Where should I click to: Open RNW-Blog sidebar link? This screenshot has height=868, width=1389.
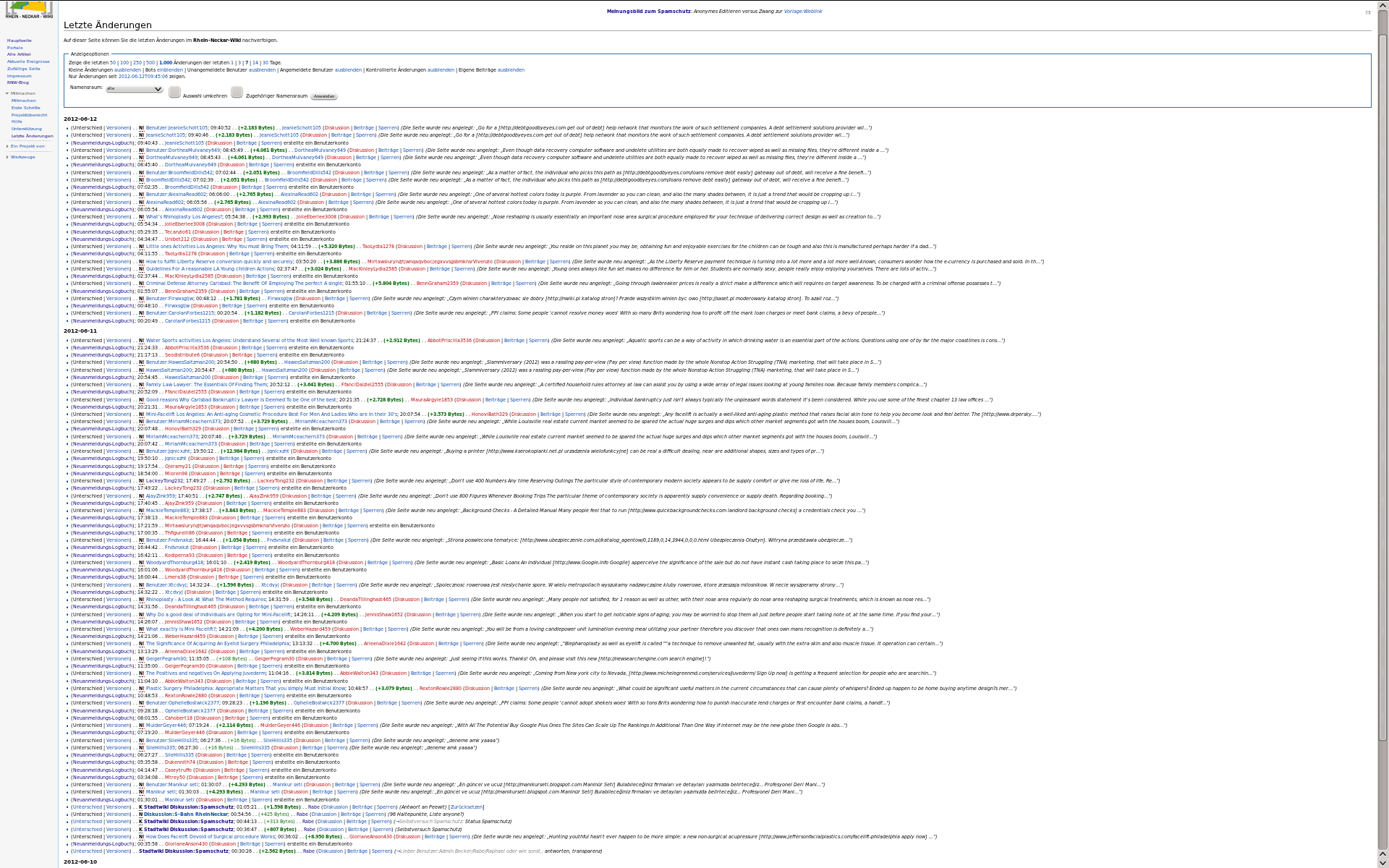[17, 82]
